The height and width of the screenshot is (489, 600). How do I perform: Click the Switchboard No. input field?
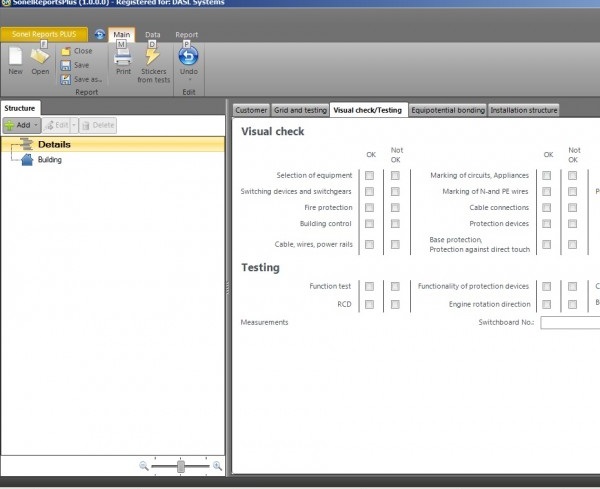point(570,322)
